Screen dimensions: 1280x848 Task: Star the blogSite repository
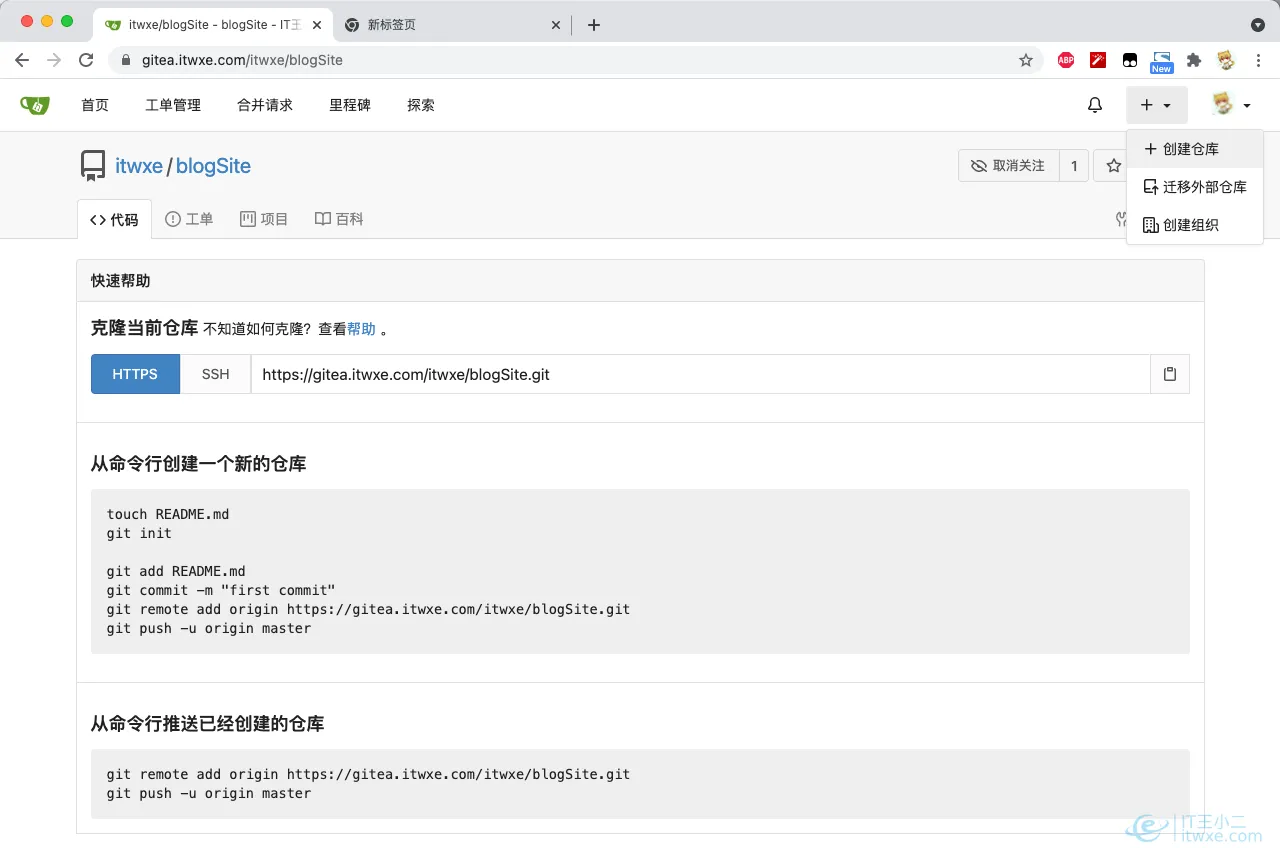click(x=1114, y=166)
